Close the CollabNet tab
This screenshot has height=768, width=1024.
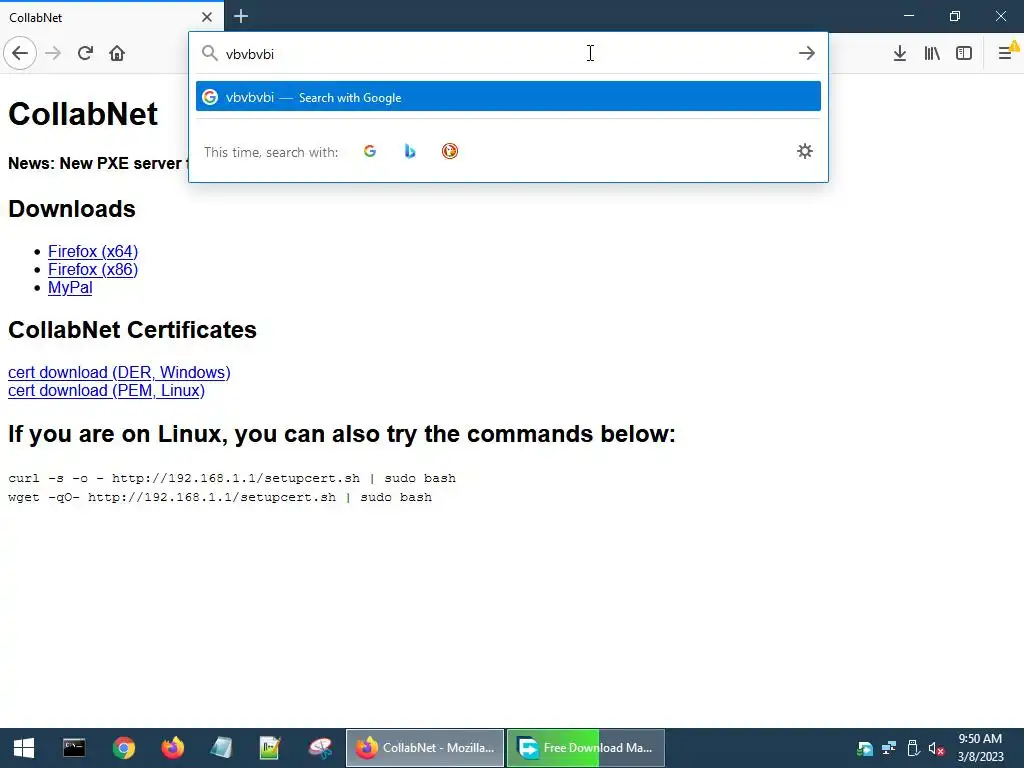pos(207,17)
